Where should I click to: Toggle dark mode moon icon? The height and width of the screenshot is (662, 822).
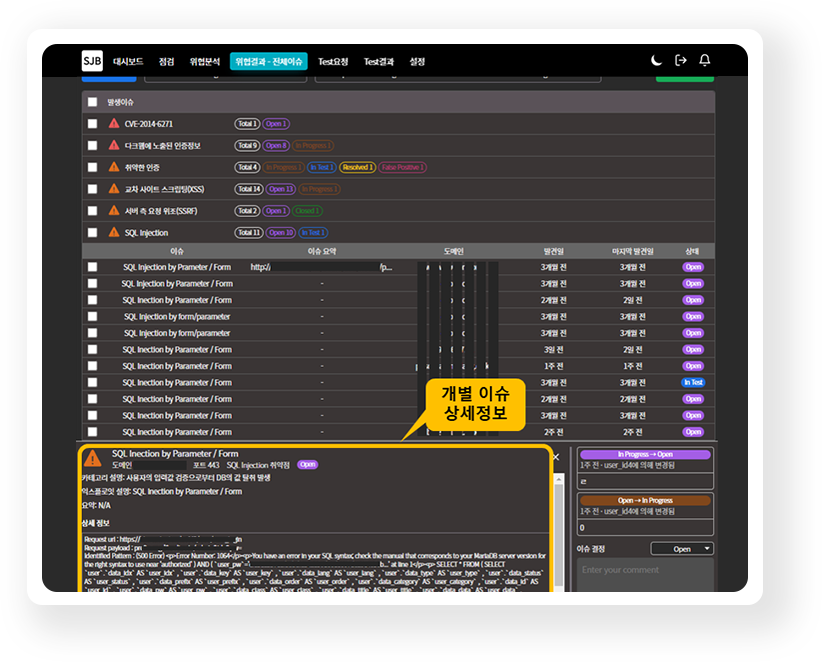pyautogui.click(x=657, y=61)
